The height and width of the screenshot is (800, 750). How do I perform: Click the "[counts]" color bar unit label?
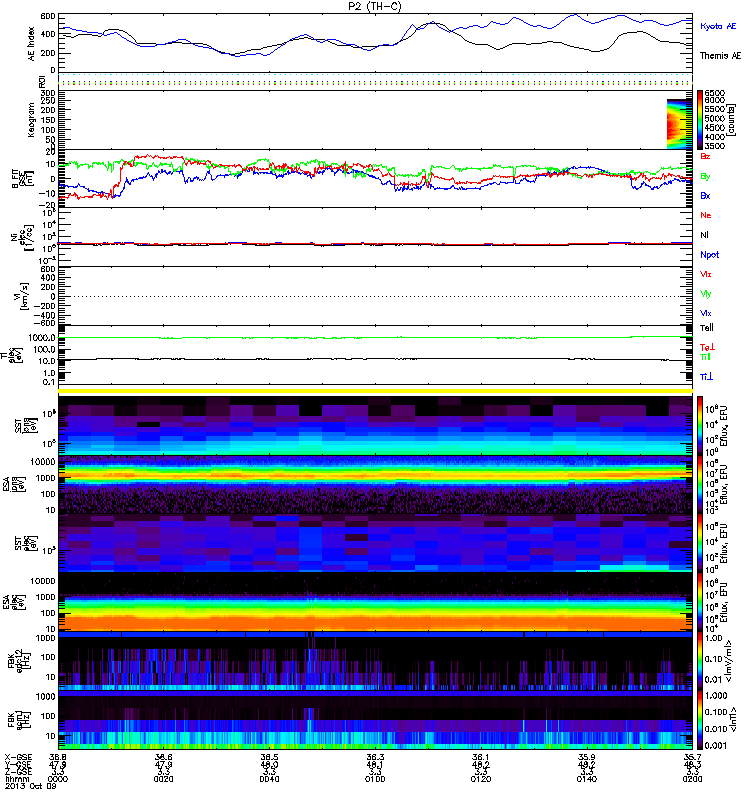[731, 120]
